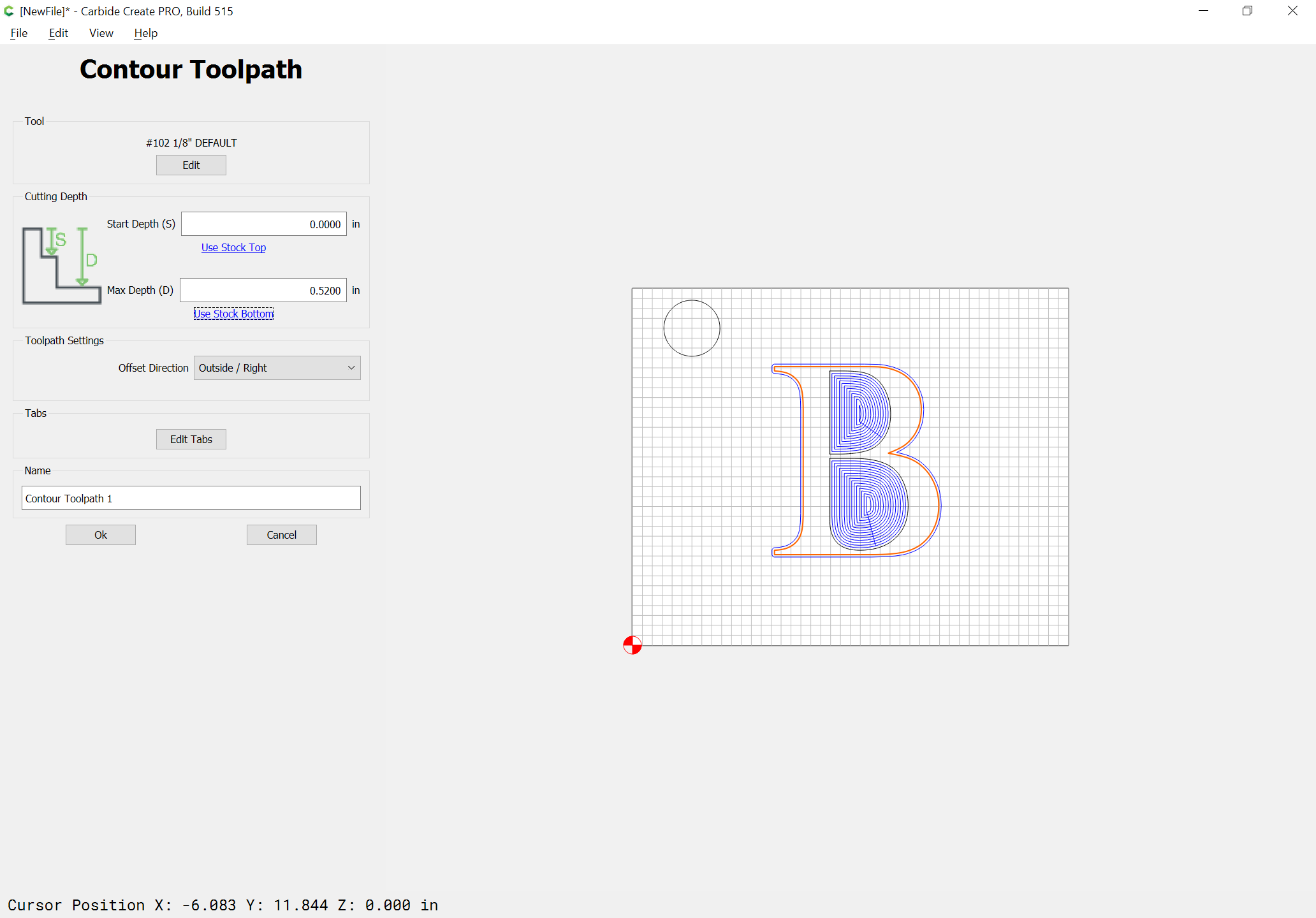Click the Edit button under Tool
Image resolution: width=1316 pixels, height=918 pixels.
click(191, 165)
